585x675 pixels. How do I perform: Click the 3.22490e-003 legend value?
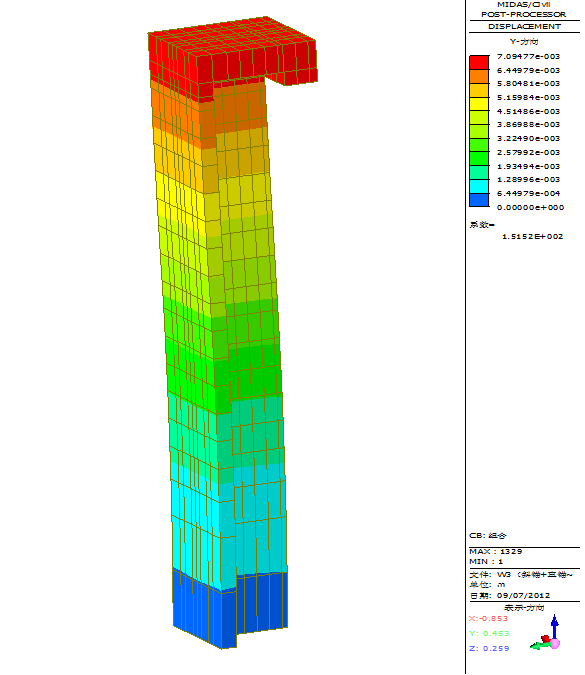pyautogui.click(x=528, y=138)
